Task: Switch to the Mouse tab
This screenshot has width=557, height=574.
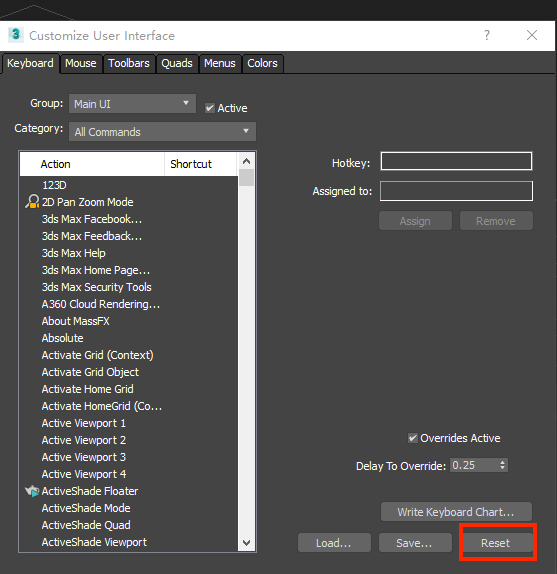Action: (x=81, y=63)
